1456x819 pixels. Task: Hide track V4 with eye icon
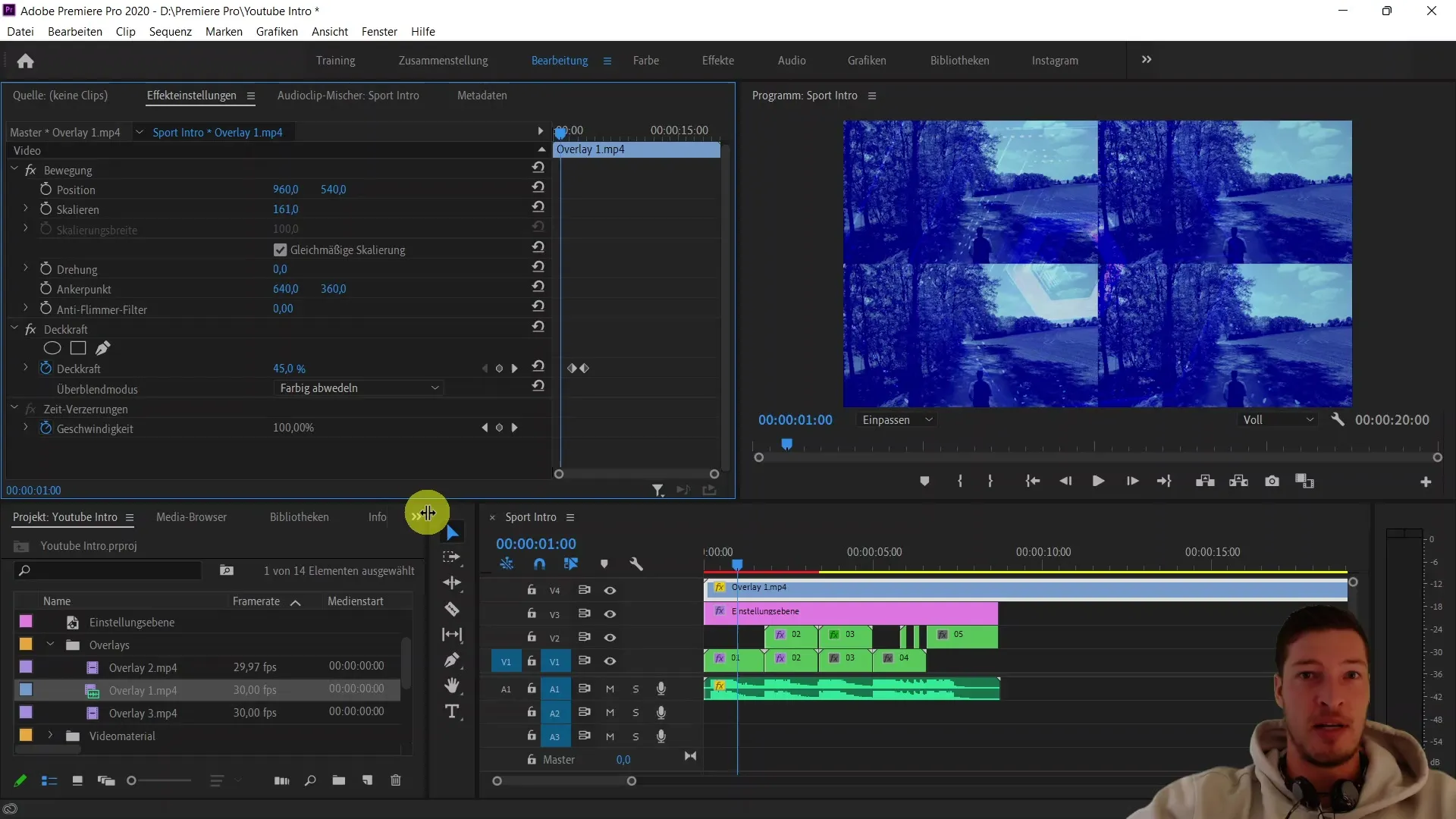click(610, 590)
